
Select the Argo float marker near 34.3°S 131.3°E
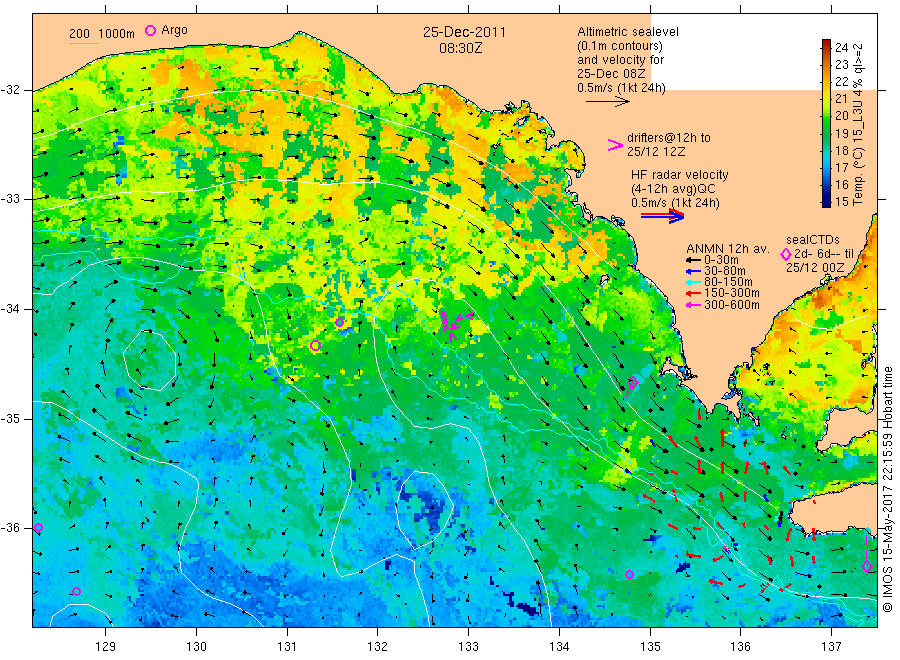pyautogui.click(x=315, y=345)
